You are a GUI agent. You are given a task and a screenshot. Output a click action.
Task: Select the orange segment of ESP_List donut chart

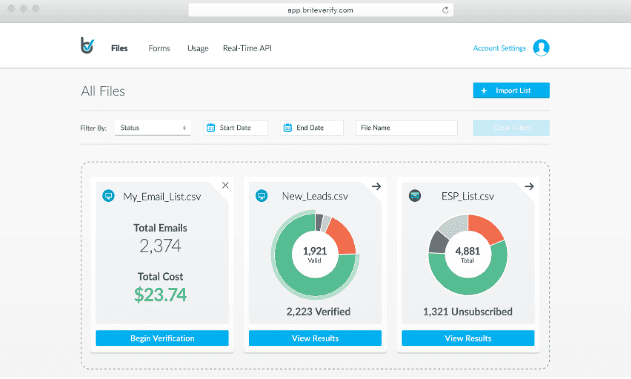485,229
